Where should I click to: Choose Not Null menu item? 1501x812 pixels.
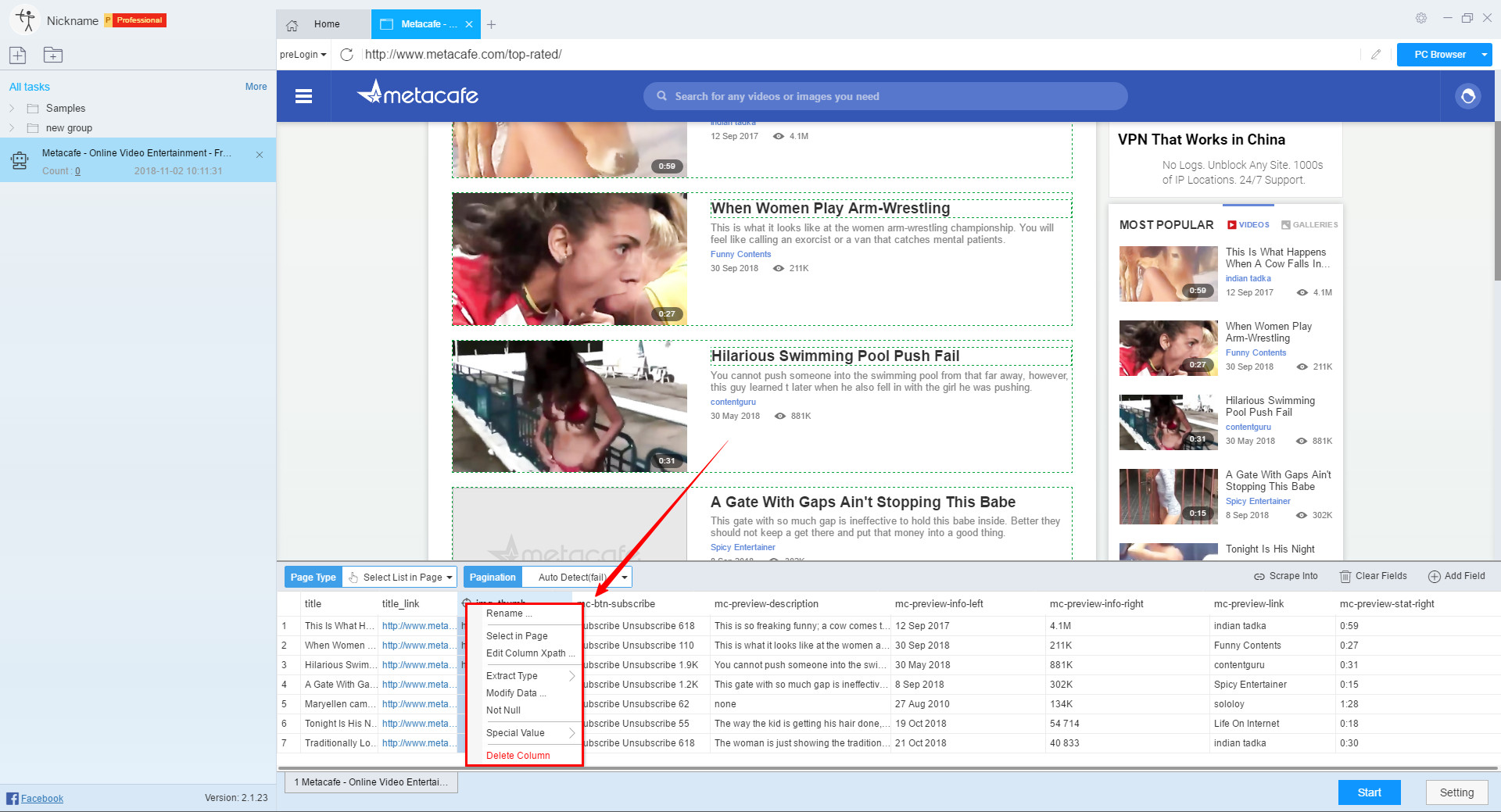click(x=503, y=710)
